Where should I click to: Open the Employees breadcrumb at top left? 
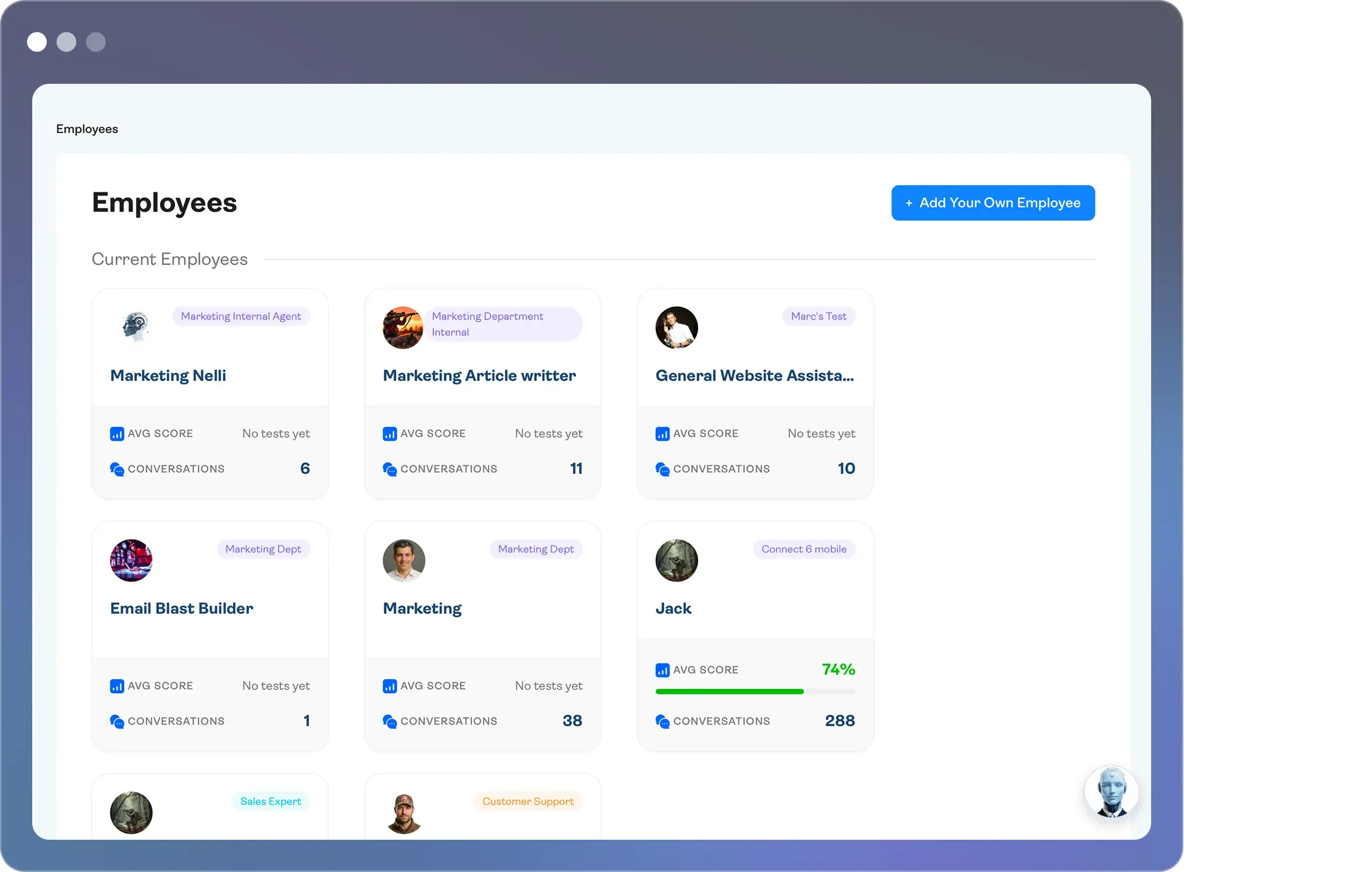tap(87, 129)
